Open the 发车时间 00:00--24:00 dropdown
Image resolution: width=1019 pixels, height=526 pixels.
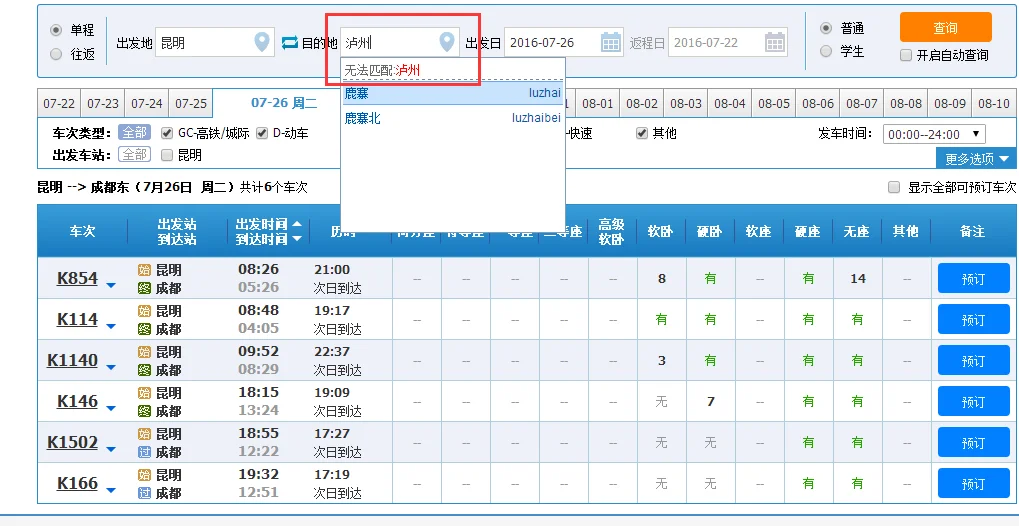click(x=934, y=135)
